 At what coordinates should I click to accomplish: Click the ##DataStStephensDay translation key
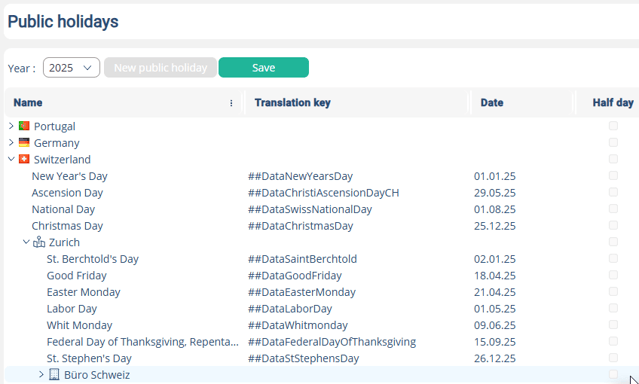[303, 358]
